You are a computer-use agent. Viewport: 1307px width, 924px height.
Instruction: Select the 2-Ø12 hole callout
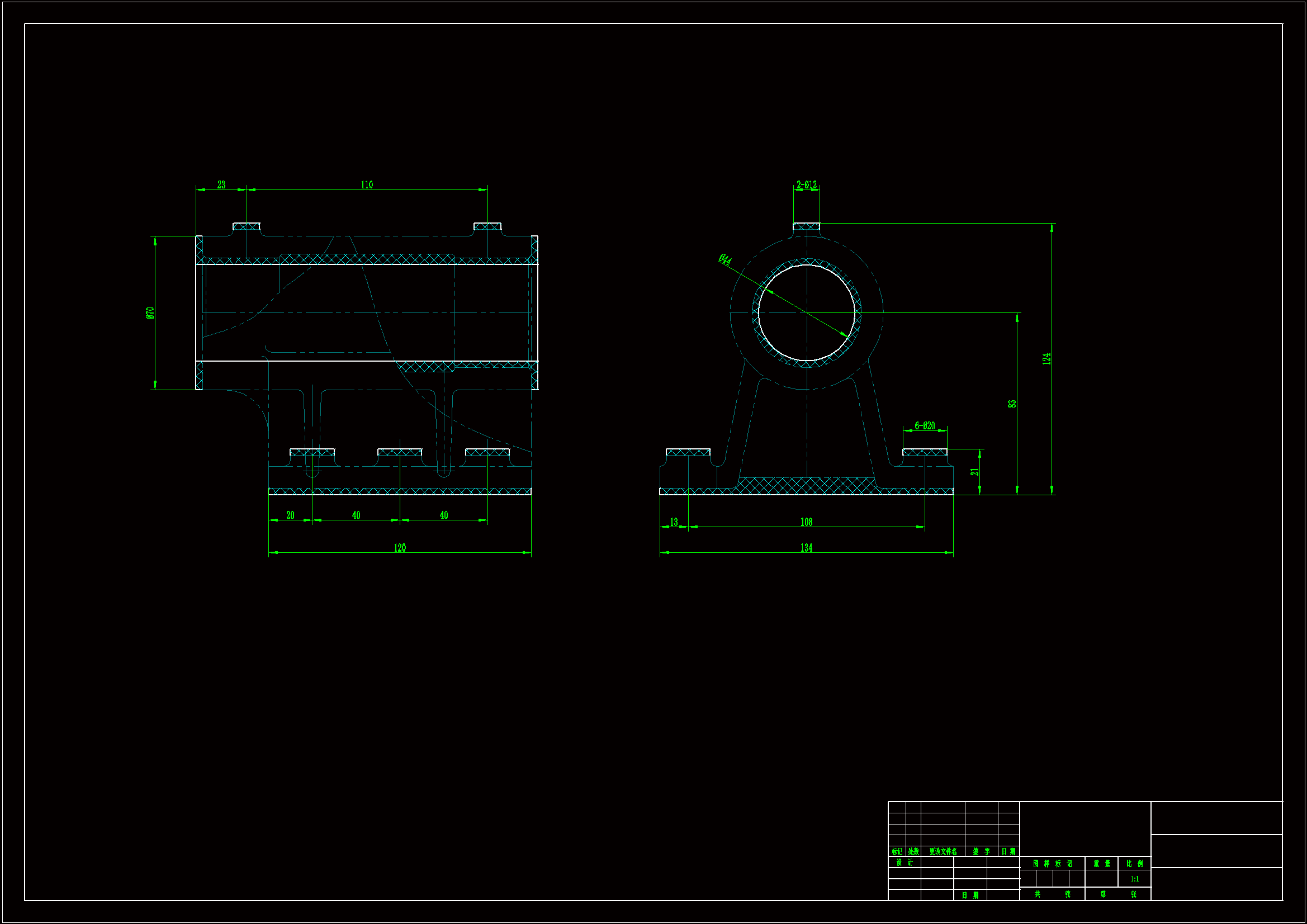pos(806,185)
